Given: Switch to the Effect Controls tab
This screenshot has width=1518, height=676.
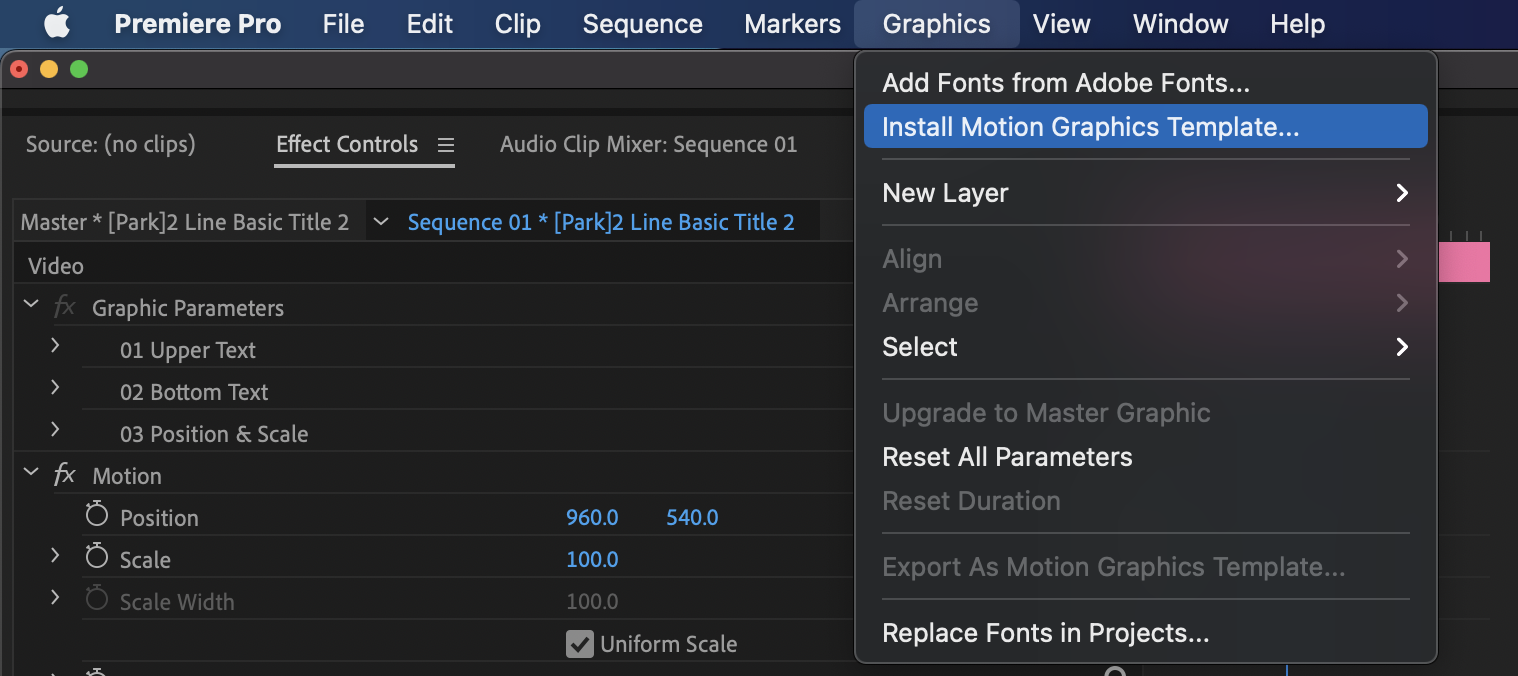Looking at the screenshot, I should coord(347,145).
